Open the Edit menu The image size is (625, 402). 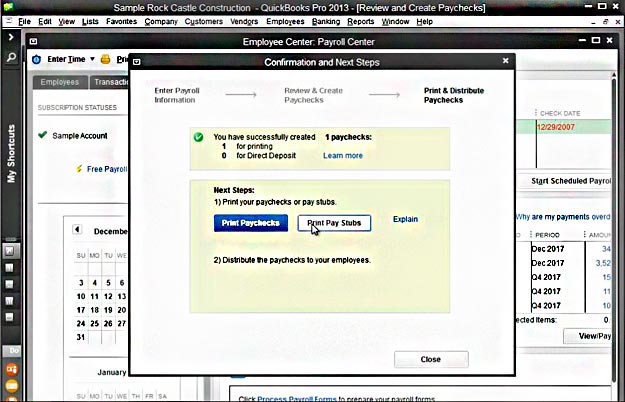45,22
